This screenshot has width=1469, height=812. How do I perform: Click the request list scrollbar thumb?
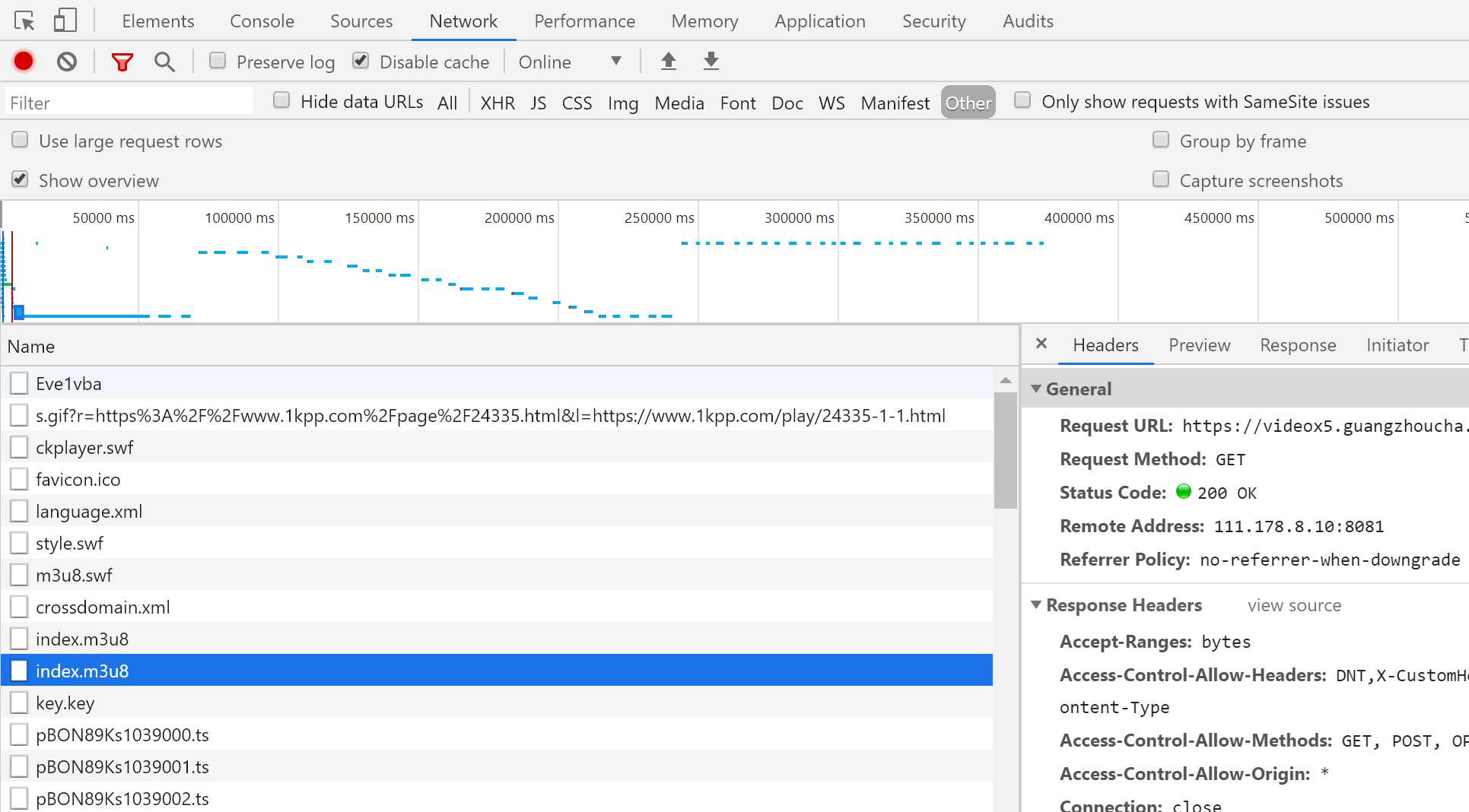1005,450
